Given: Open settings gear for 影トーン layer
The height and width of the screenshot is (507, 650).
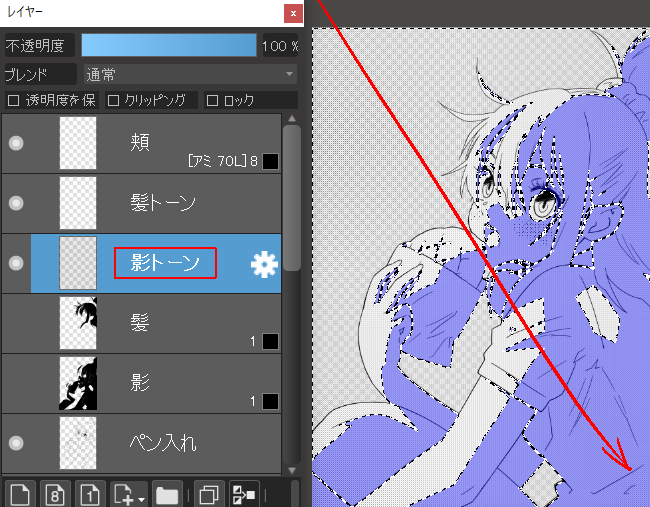Looking at the screenshot, I should point(264,263).
